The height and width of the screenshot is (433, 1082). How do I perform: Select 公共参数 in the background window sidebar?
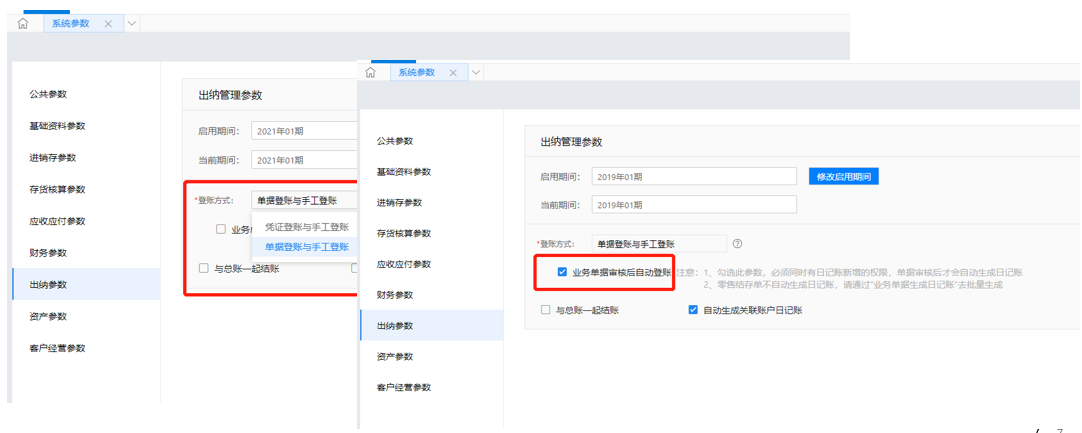point(48,94)
